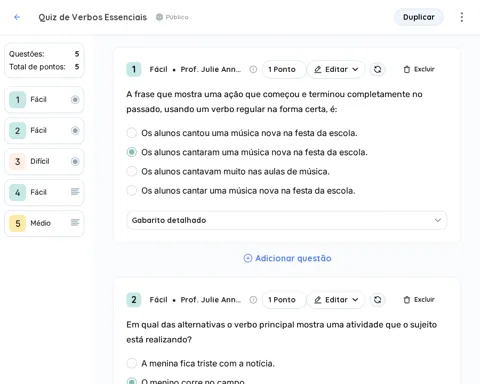Viewport: 480px width, 384px height.
Task: Click the 'Total de pontos:' label
Action: tap(37, 67)
